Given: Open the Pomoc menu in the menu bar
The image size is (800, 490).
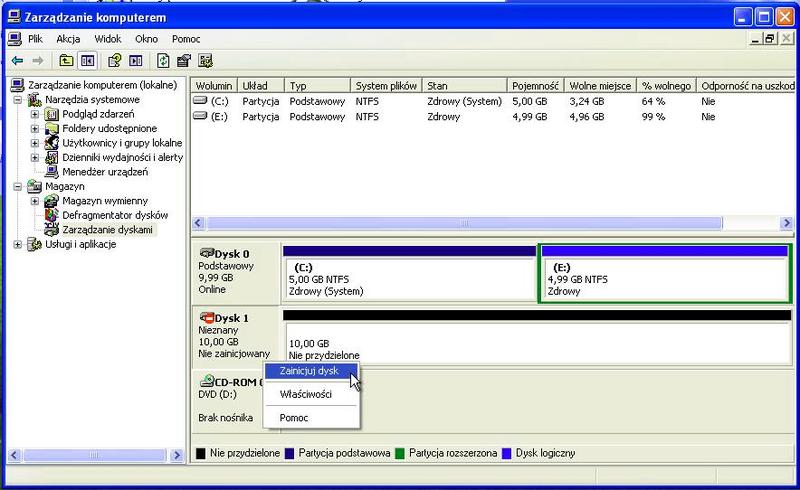Looking at the screenshot, I should 186,39.
